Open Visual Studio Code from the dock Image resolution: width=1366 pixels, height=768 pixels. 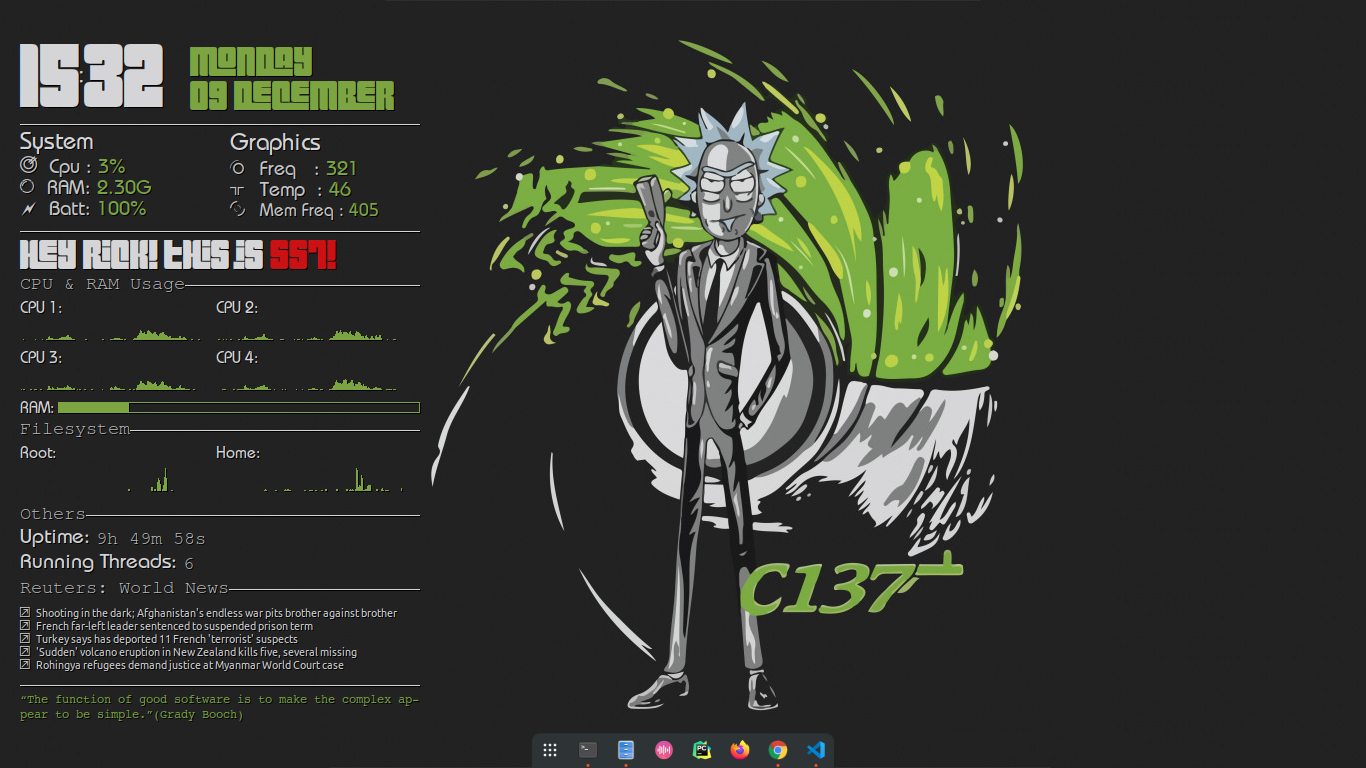[816, 750]
